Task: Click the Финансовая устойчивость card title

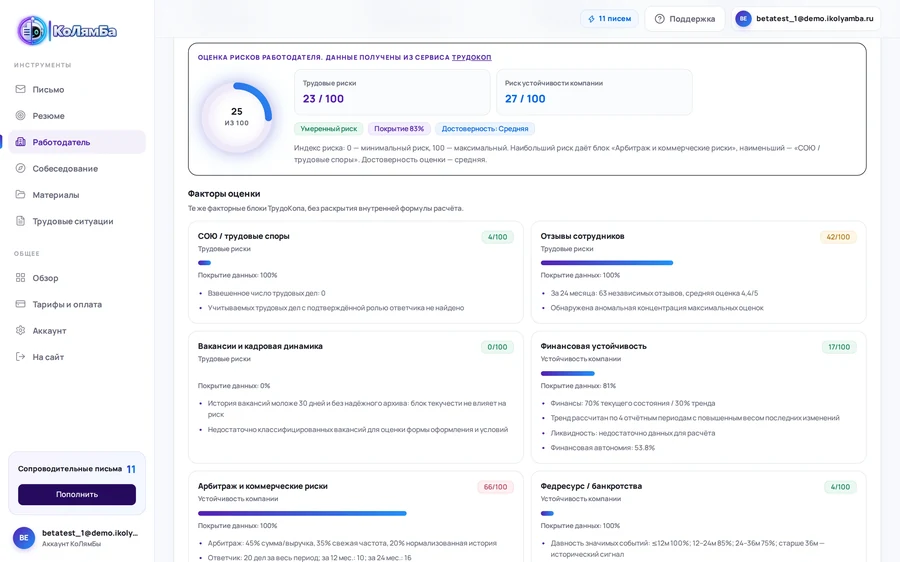Action: click(x=593, y=346)
